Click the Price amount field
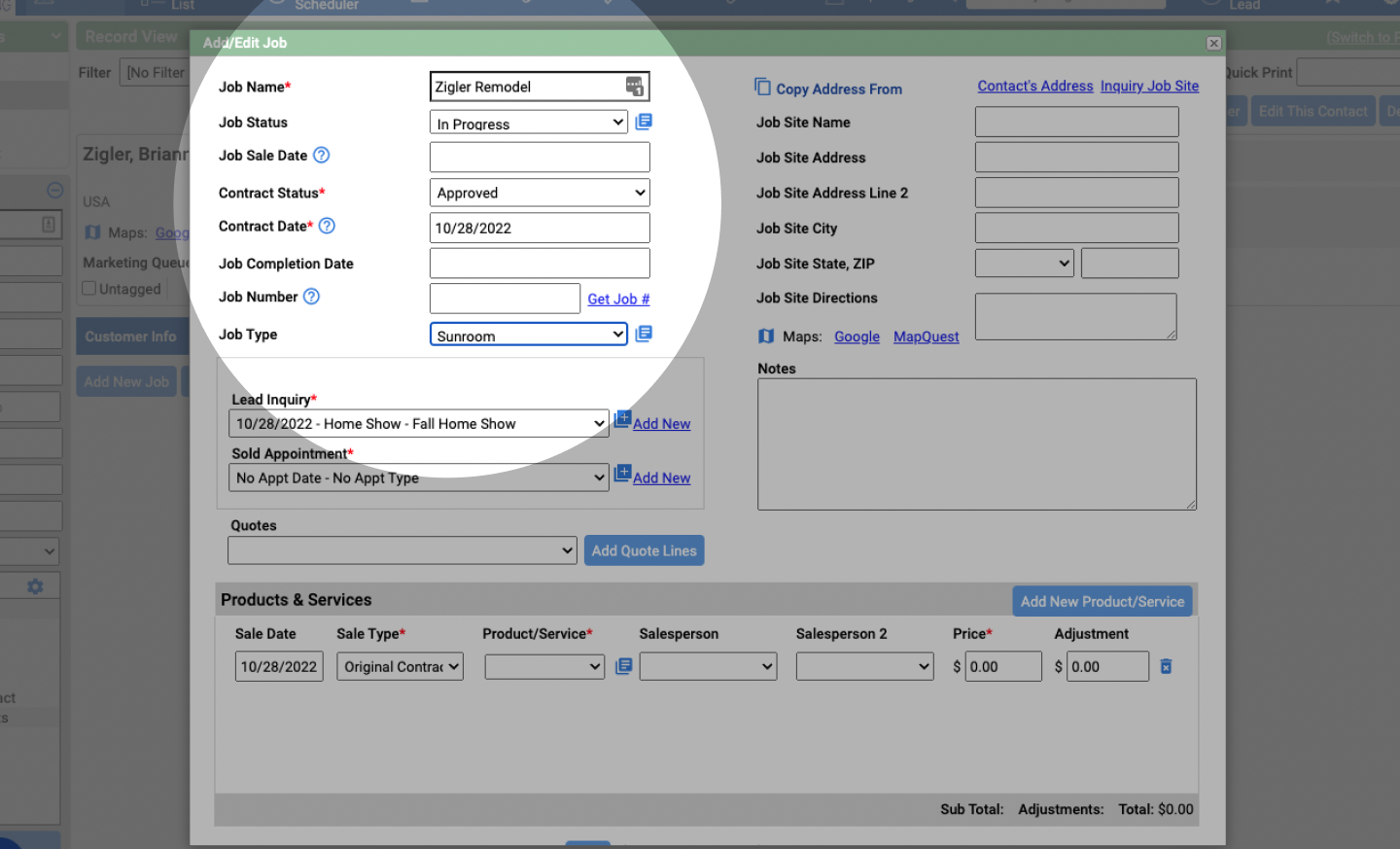The image size is (1400, 849). tap(1003, 666)
